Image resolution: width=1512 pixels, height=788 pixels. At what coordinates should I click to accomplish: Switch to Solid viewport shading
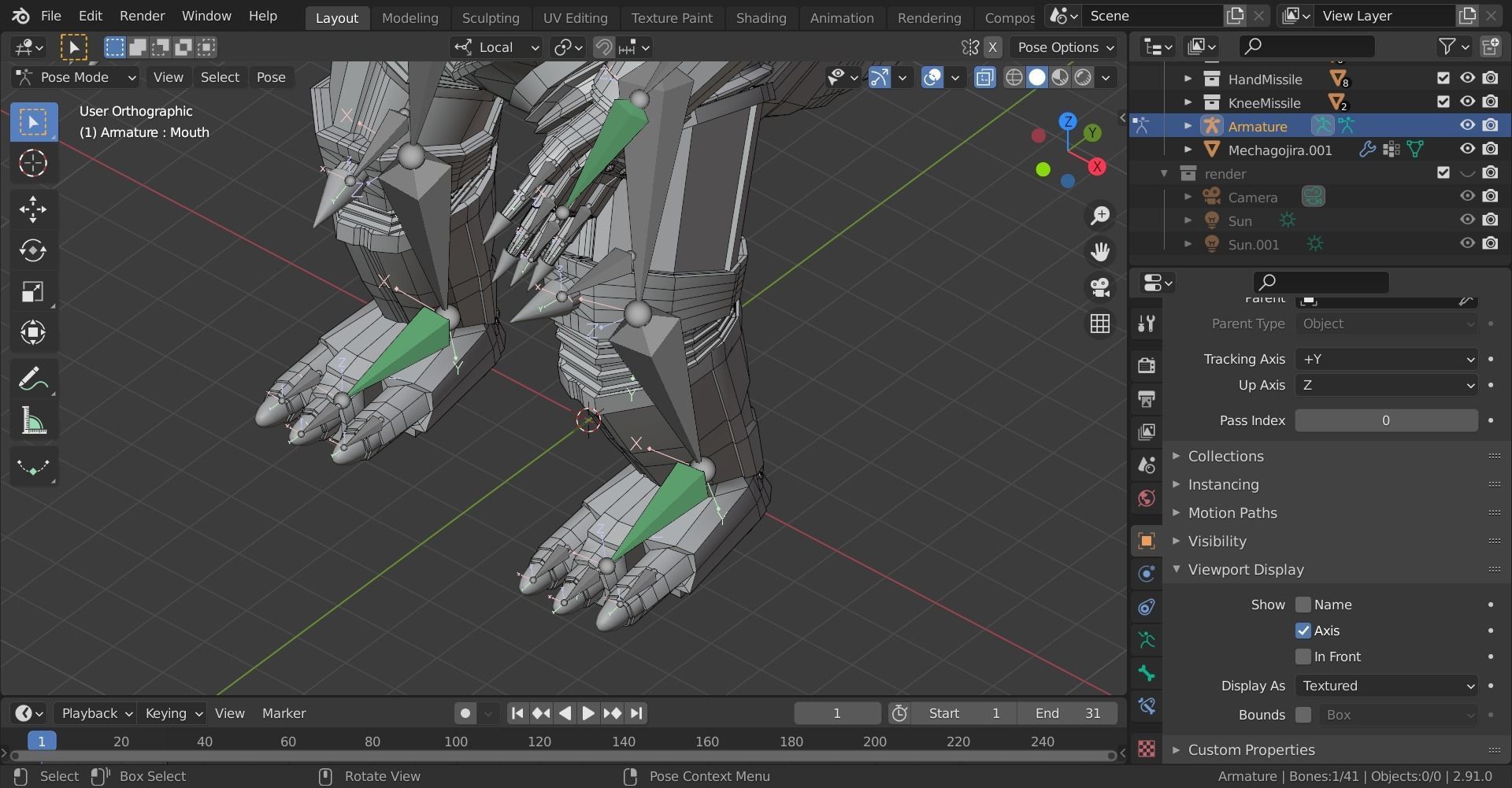(x=1037, y=77)
